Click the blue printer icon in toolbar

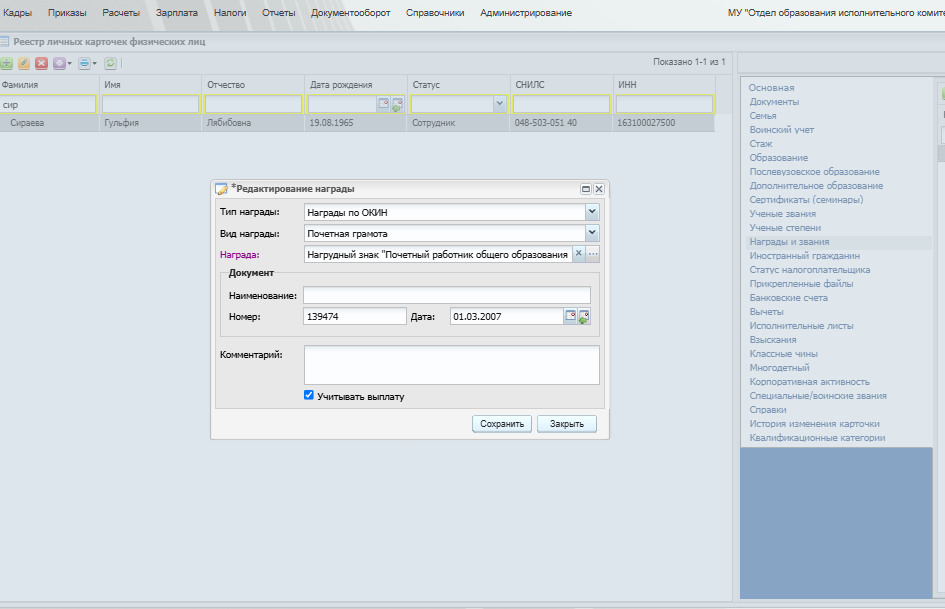(x=84, y=63)
